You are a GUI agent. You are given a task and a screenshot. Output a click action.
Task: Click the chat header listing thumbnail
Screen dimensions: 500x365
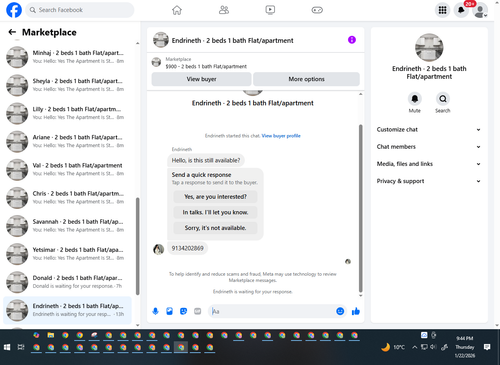click(x=161, y=40)
